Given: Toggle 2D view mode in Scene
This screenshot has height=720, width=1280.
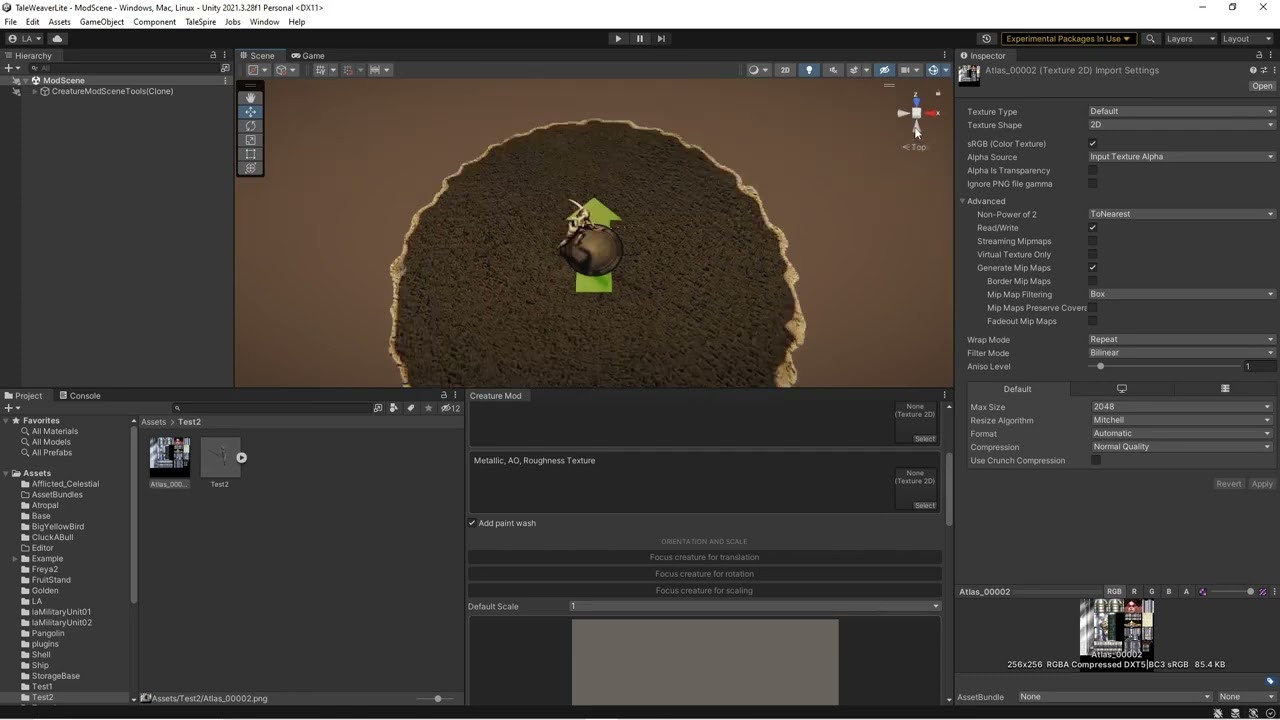Looking at the screenshot, I should point(785,70).
